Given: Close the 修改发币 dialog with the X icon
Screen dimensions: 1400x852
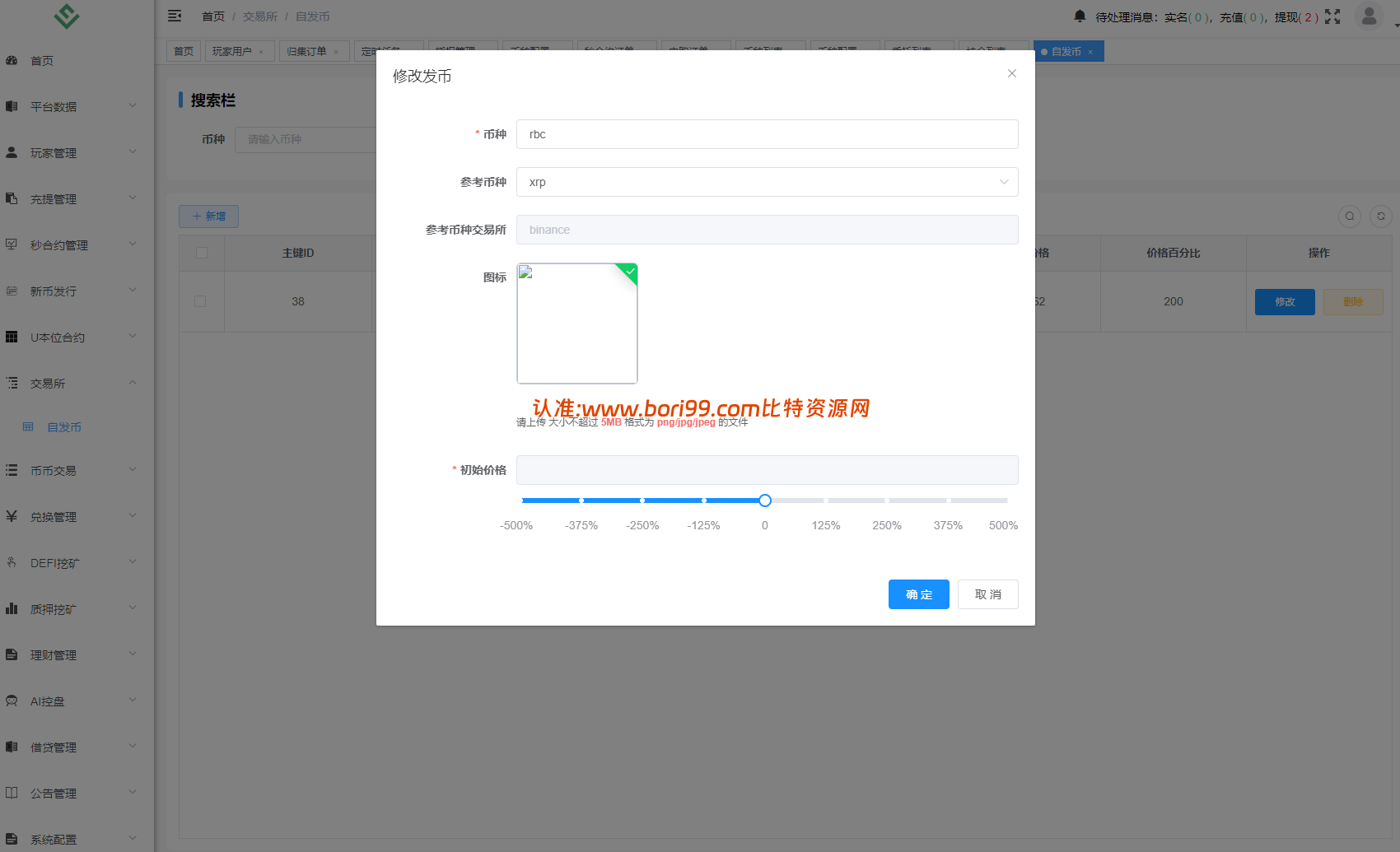Looking at the screenshot, I should (1011, 73).
